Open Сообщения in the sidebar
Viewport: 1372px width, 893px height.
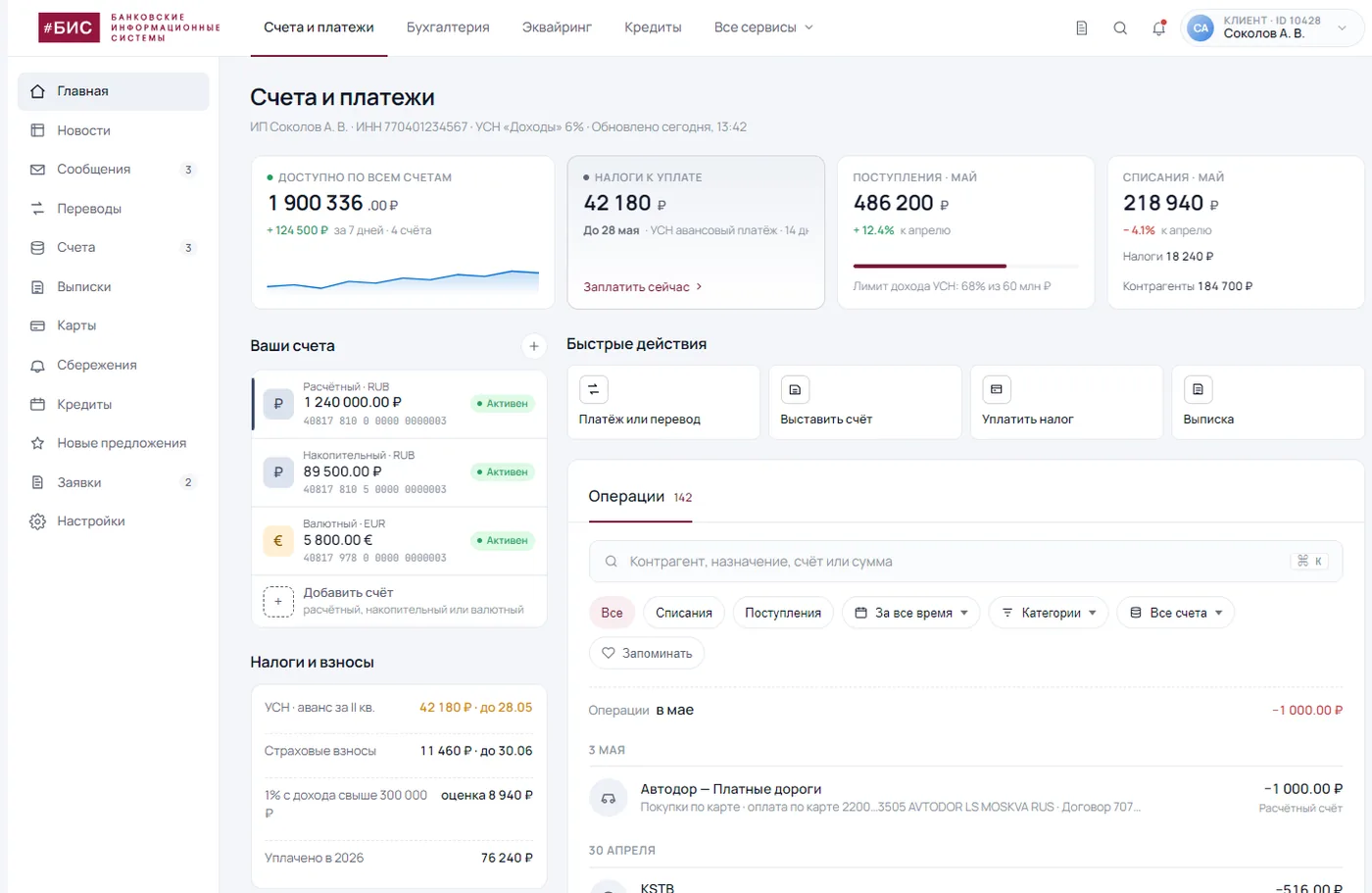click(x=114, y=170)
